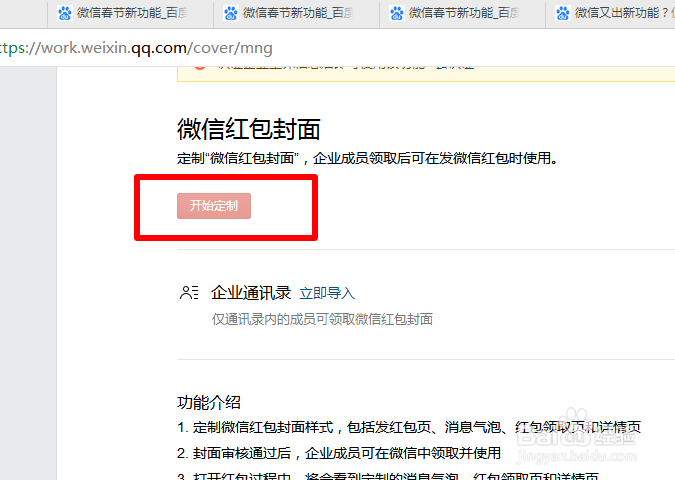
Task: Select the 微信红包封面 page heading
Action: [x=248, y=129]
